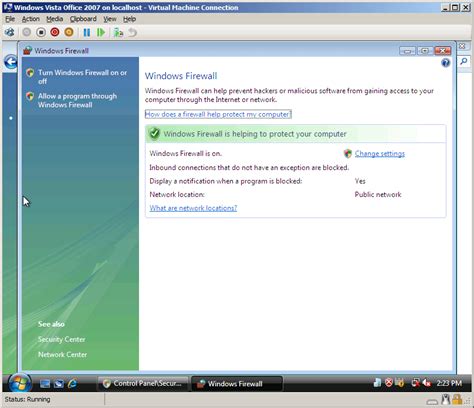The width and height of the screenshot is (474, 408).
Task: Close the Windows Firewall window
Action: 443,51
